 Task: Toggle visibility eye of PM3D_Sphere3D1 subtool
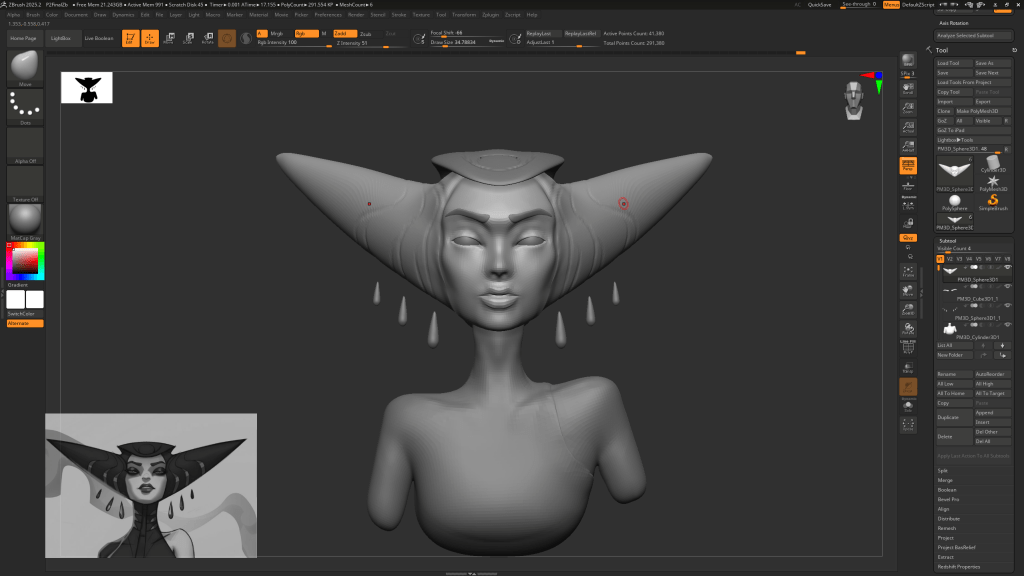pos(1007,268)
